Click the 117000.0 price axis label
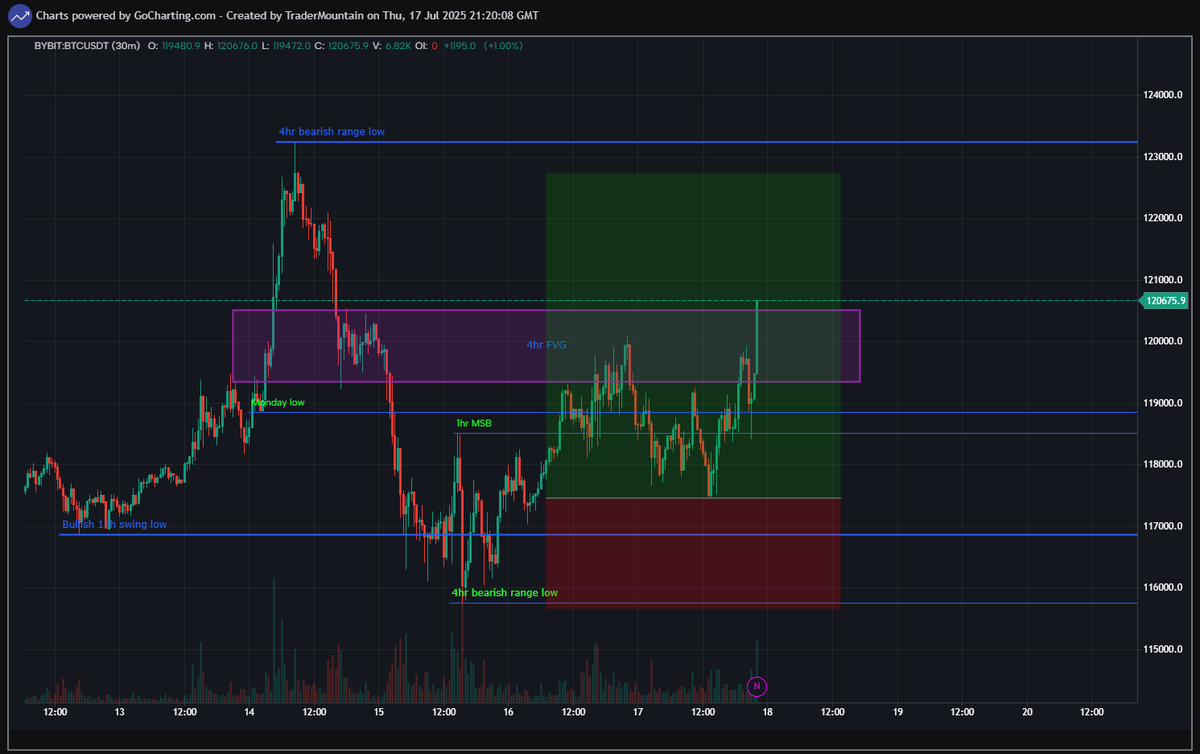Screen dimensions: 1200x754 [x=1165, y=526]
